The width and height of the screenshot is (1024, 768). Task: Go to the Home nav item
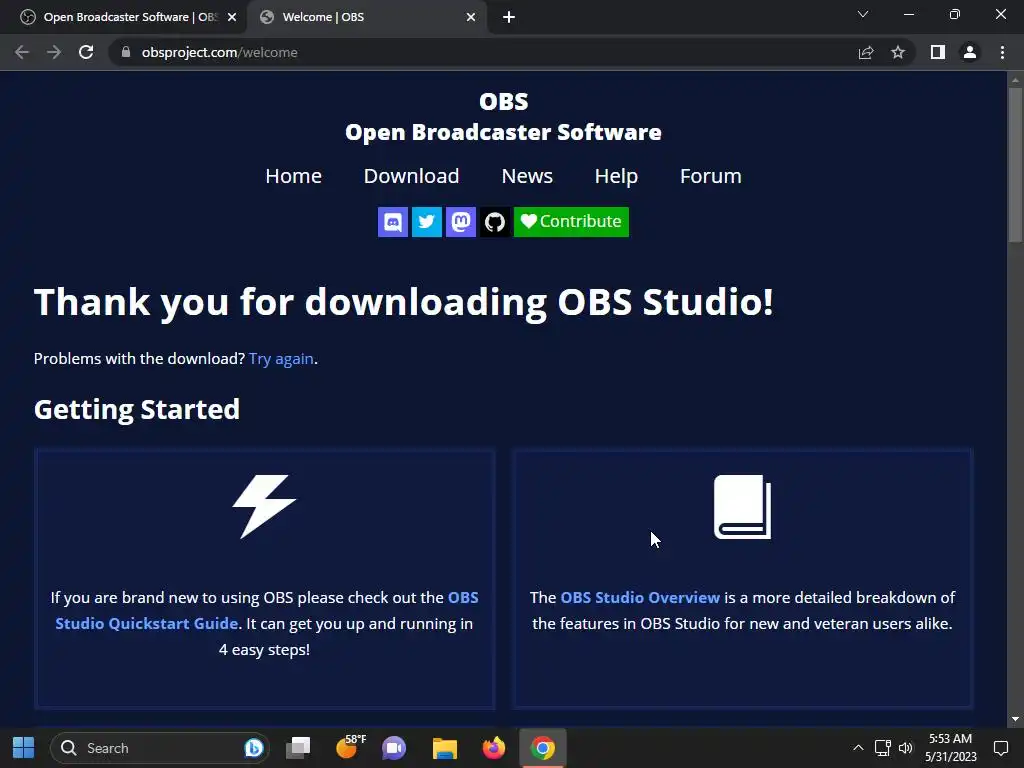pyautogui.click(x=293, y=176)
